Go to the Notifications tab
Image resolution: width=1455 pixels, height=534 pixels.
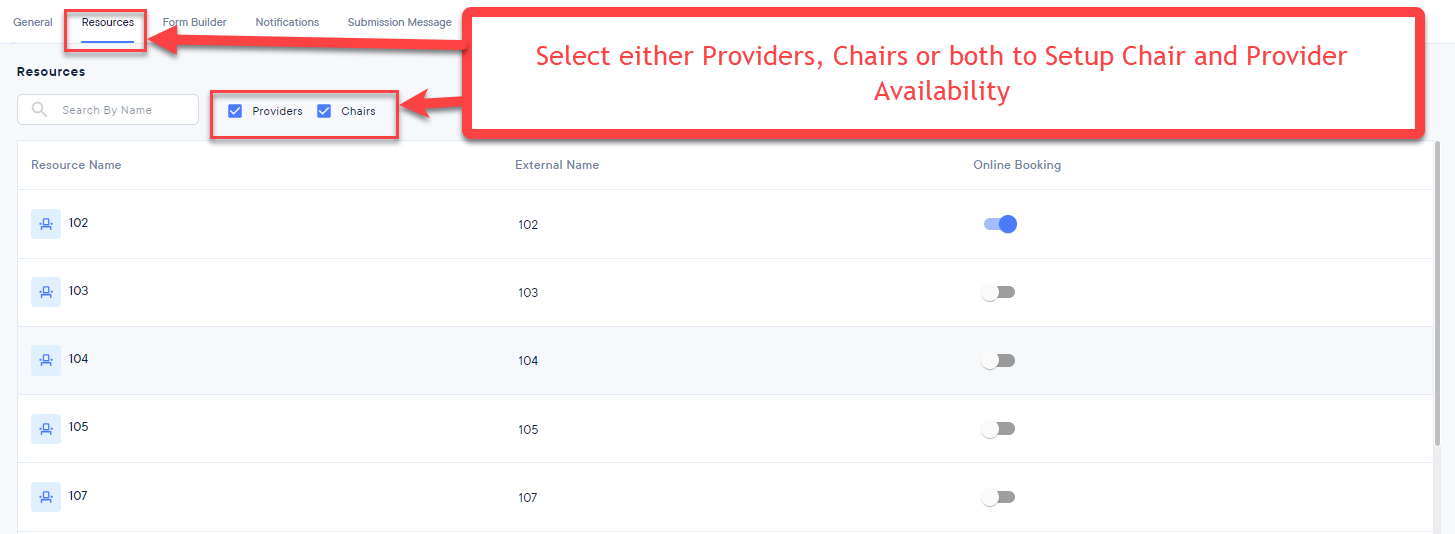click(287, 22)
